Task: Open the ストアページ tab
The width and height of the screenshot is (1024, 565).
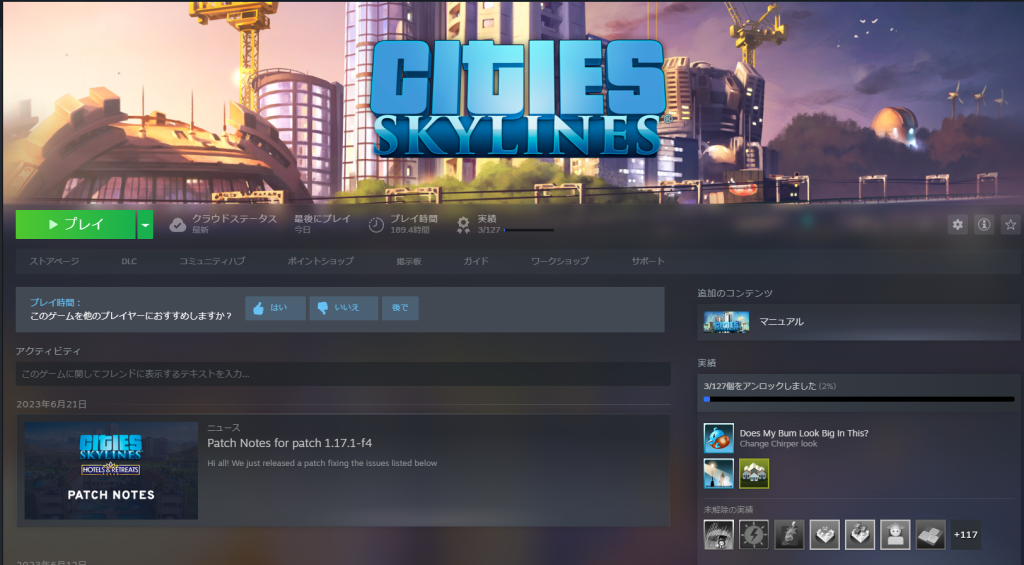Action: click(x=54, y=261)
